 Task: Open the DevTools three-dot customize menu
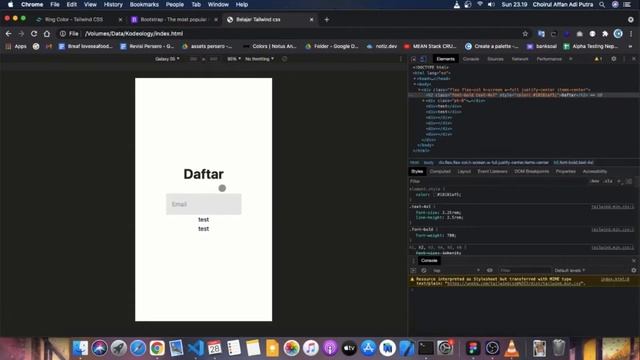coord(624,59)
